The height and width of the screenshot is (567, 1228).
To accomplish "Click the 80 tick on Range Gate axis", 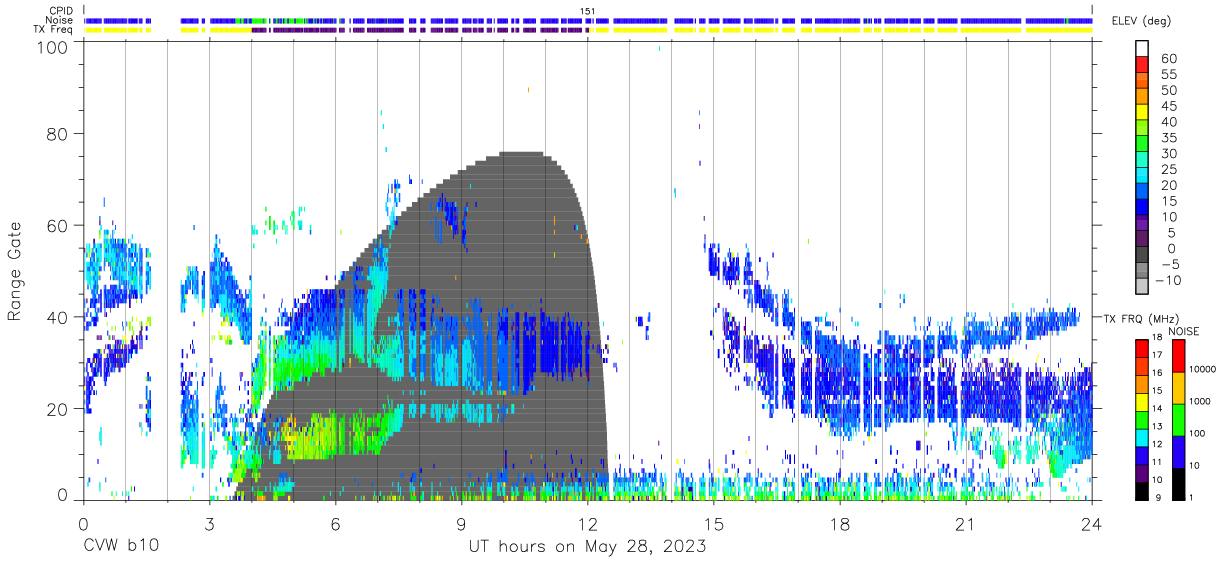I will click(56, 134).
